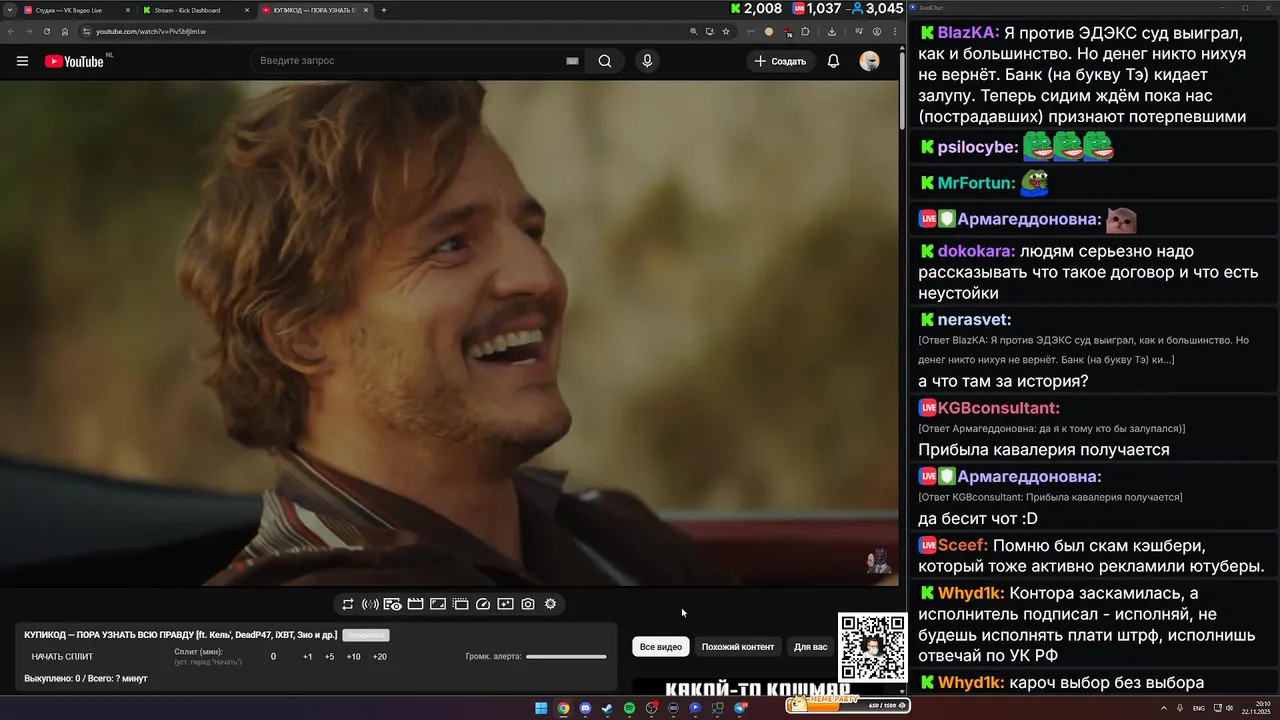Click message 'Прибыла кавалерия получается'
The width and height of the screenshot is (1280, 720).
point(1043,450)
